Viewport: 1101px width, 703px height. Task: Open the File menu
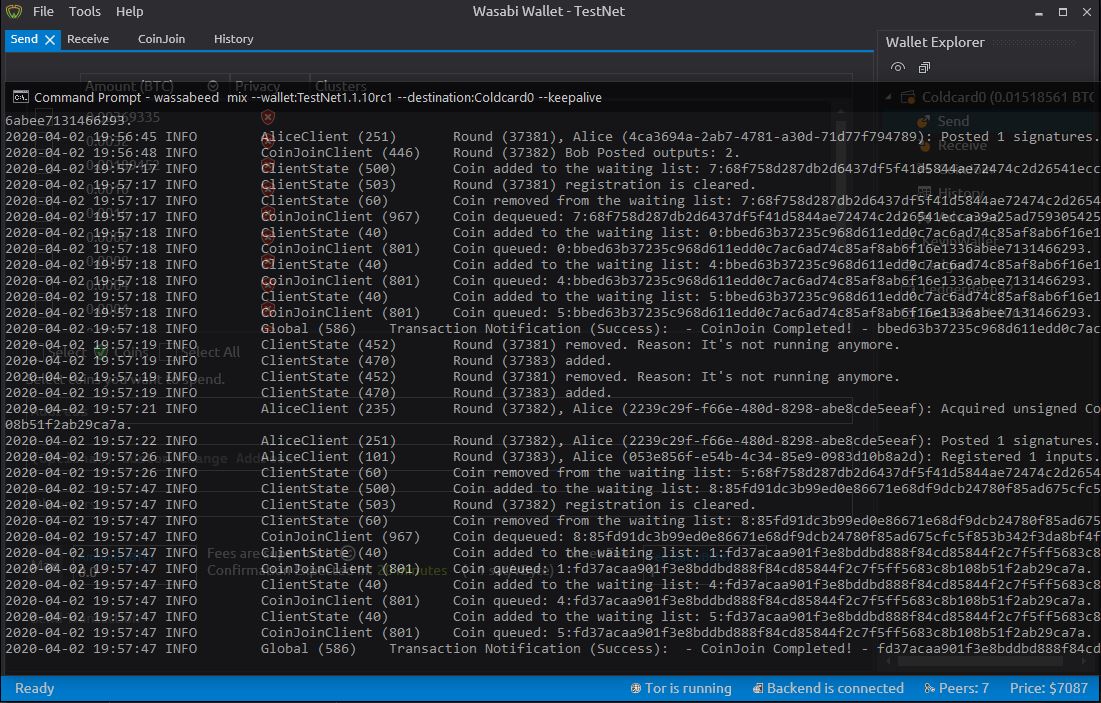click(x=43, y=11)
